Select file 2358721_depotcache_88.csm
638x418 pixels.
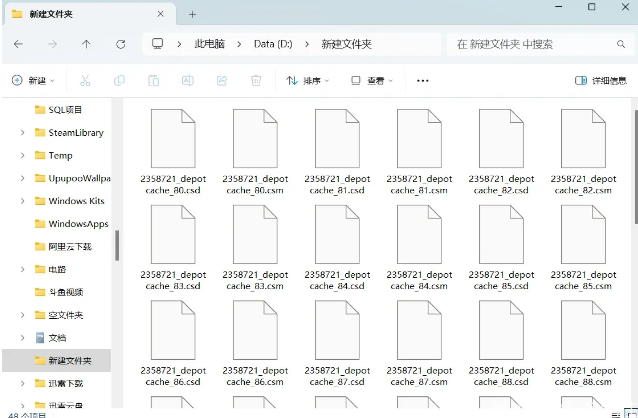(x=583, y=344)
